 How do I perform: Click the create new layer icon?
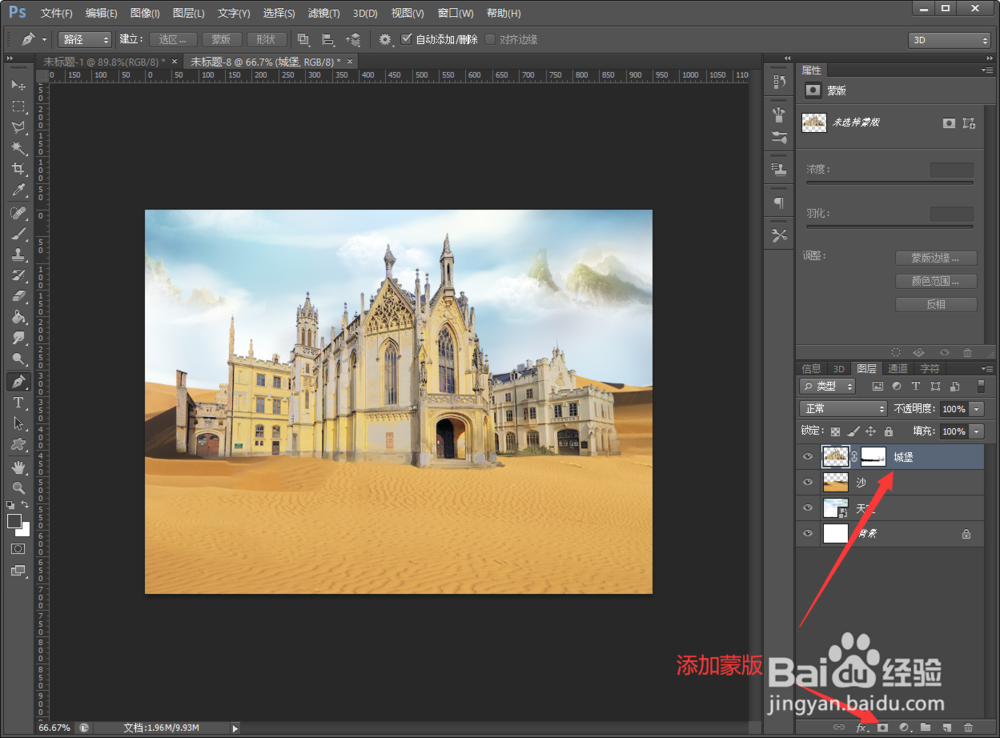pos(947,727)
